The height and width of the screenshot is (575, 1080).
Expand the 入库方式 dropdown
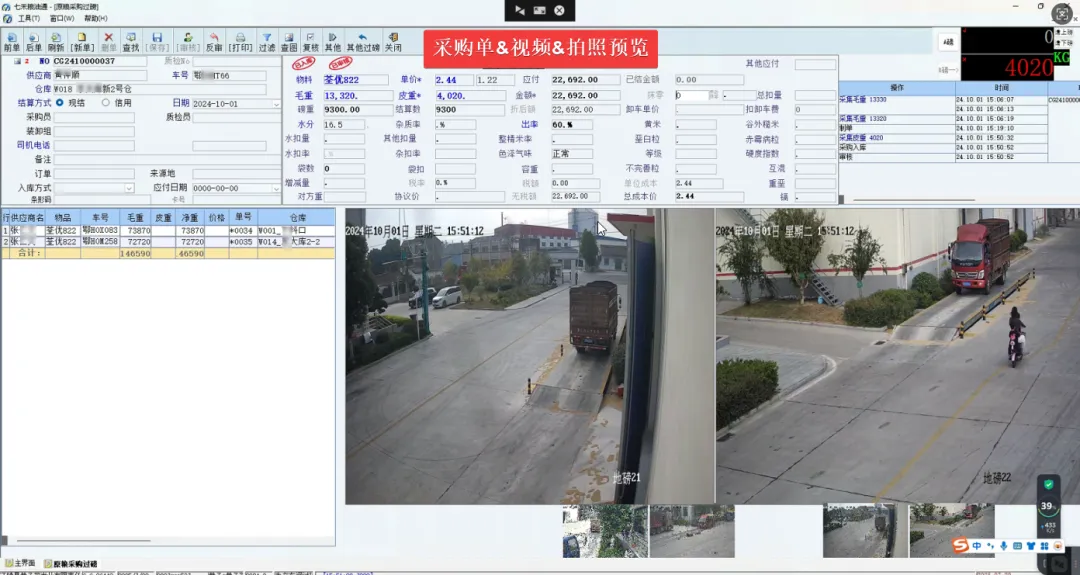(129, 188)
